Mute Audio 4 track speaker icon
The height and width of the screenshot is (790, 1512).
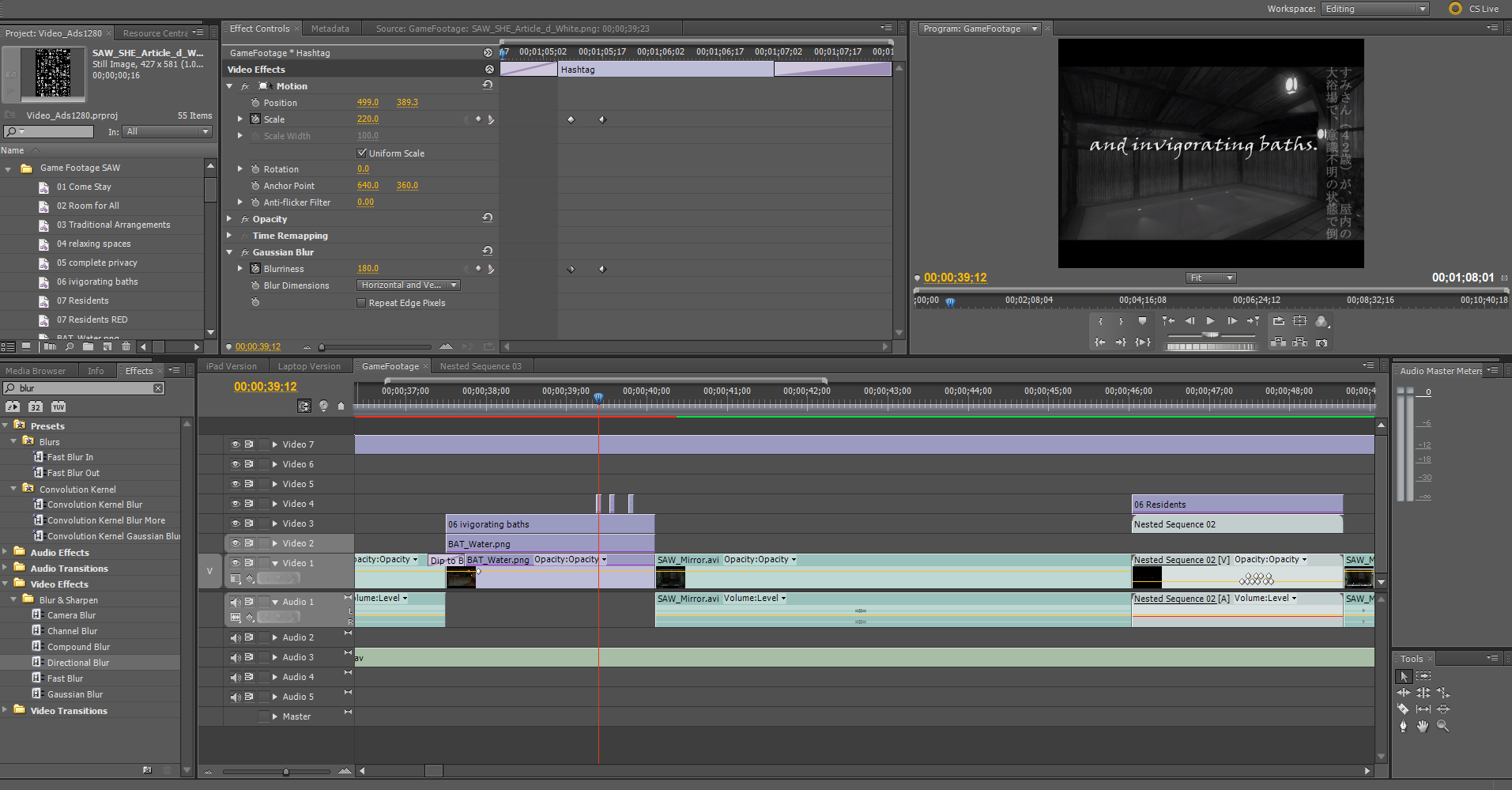coord(235,677)
